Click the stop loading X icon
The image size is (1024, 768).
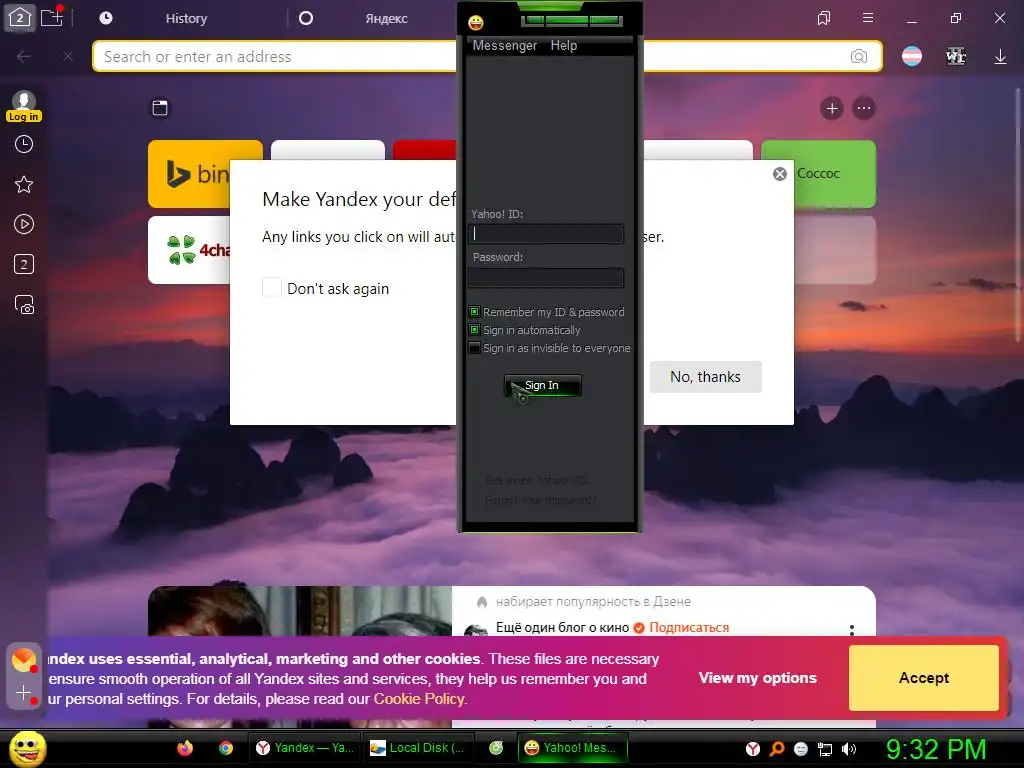click(67, 57)
